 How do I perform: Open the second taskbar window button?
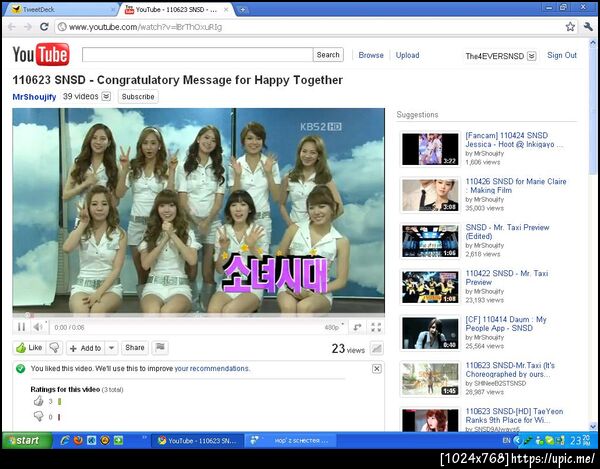pos(290,441)
